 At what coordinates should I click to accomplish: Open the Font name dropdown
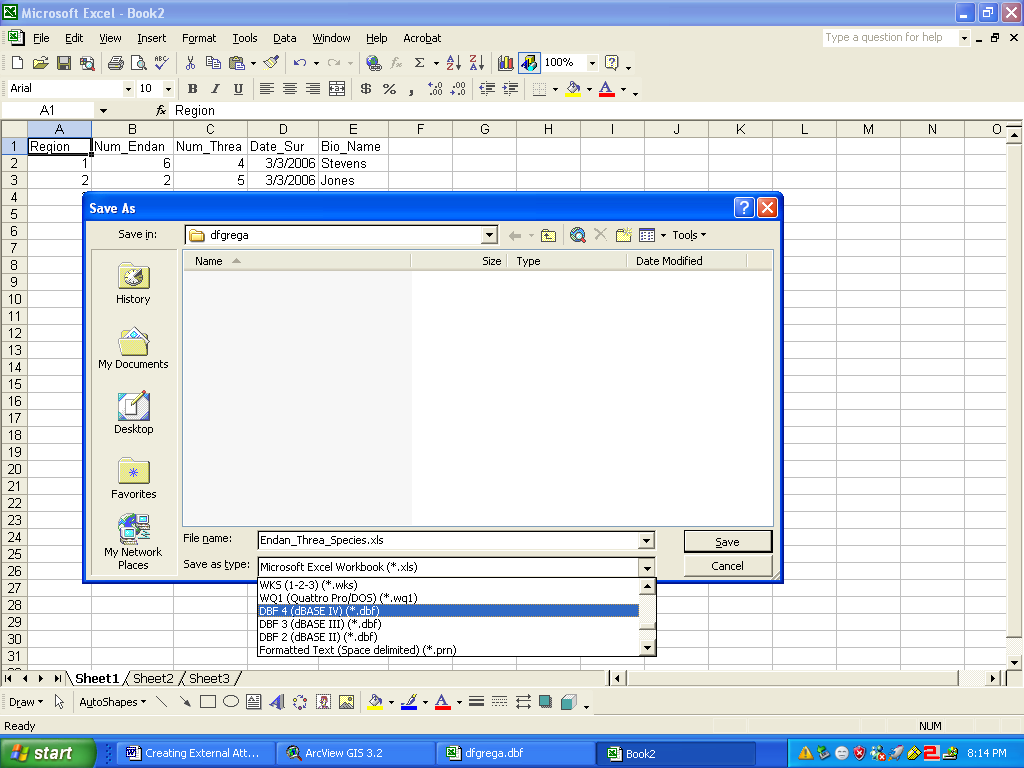[x=128, y=89]
